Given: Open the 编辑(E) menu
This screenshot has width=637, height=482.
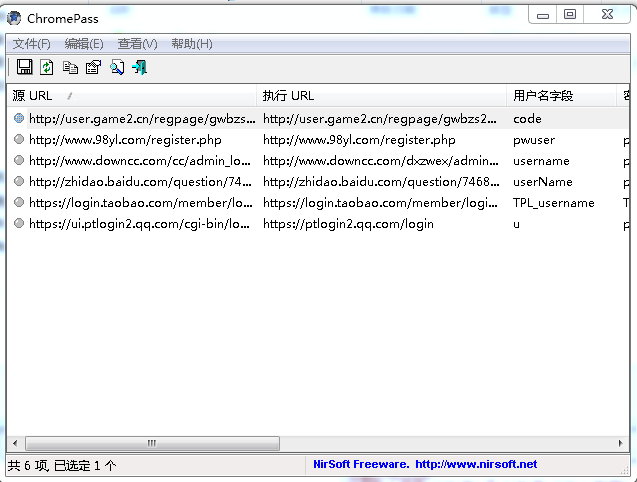Looking at the screenshot, I should click(84, 44).
